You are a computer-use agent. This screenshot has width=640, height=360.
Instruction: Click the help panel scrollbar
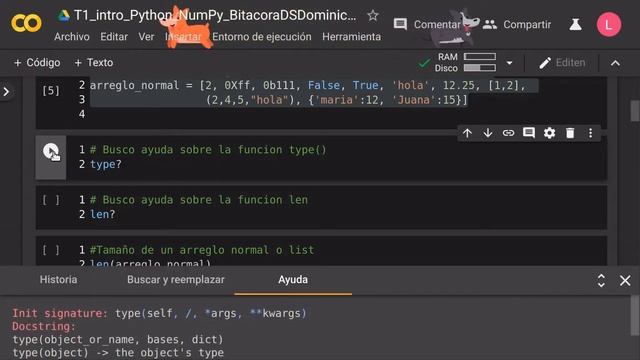tap(635, 317)
